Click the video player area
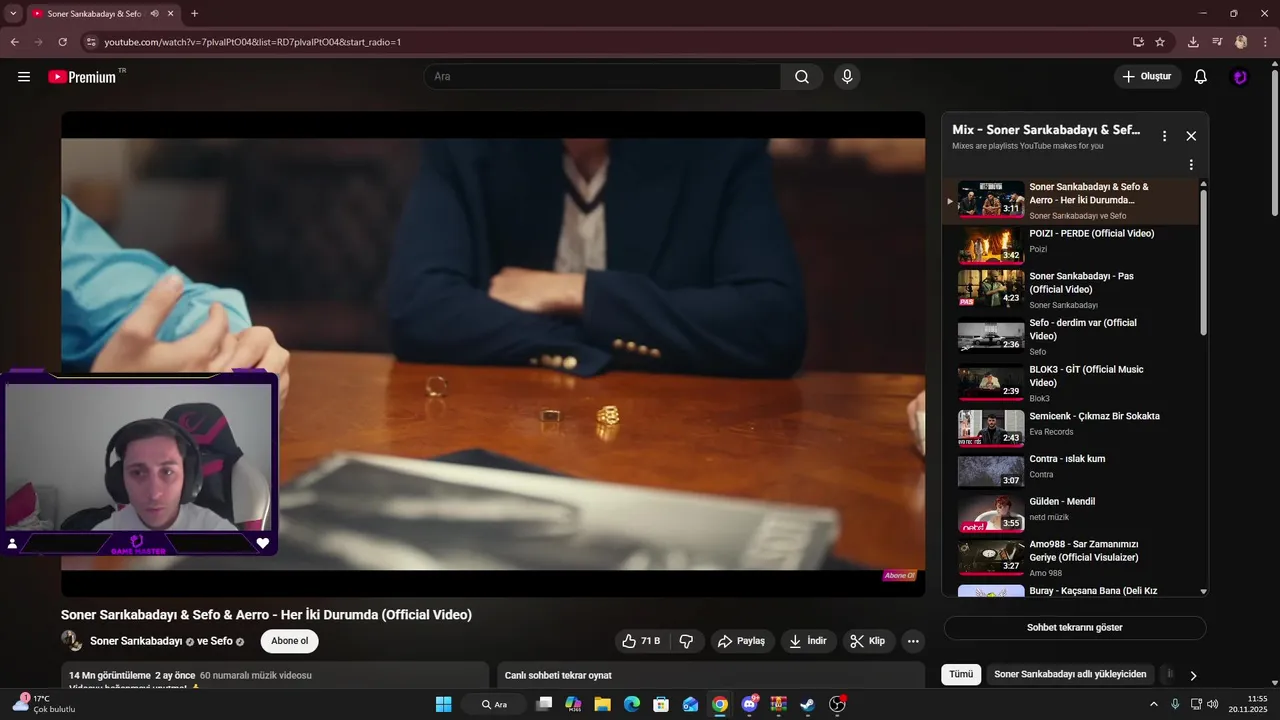Viewport: 1280px width, 720px height. coord(493,354)
